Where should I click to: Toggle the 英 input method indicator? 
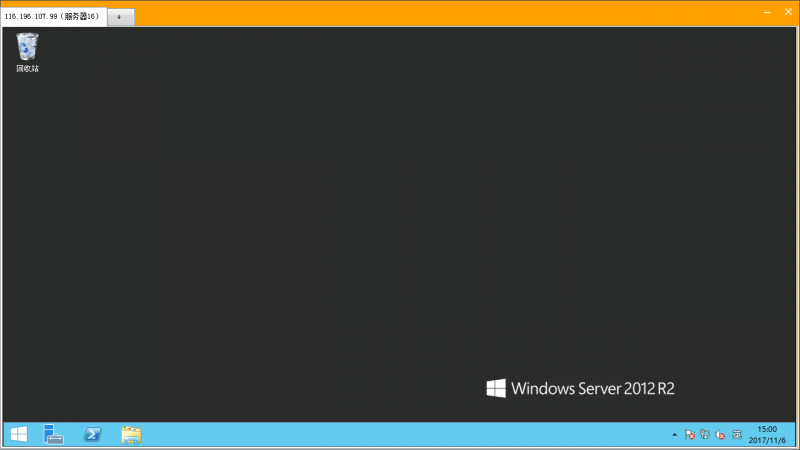737,435
